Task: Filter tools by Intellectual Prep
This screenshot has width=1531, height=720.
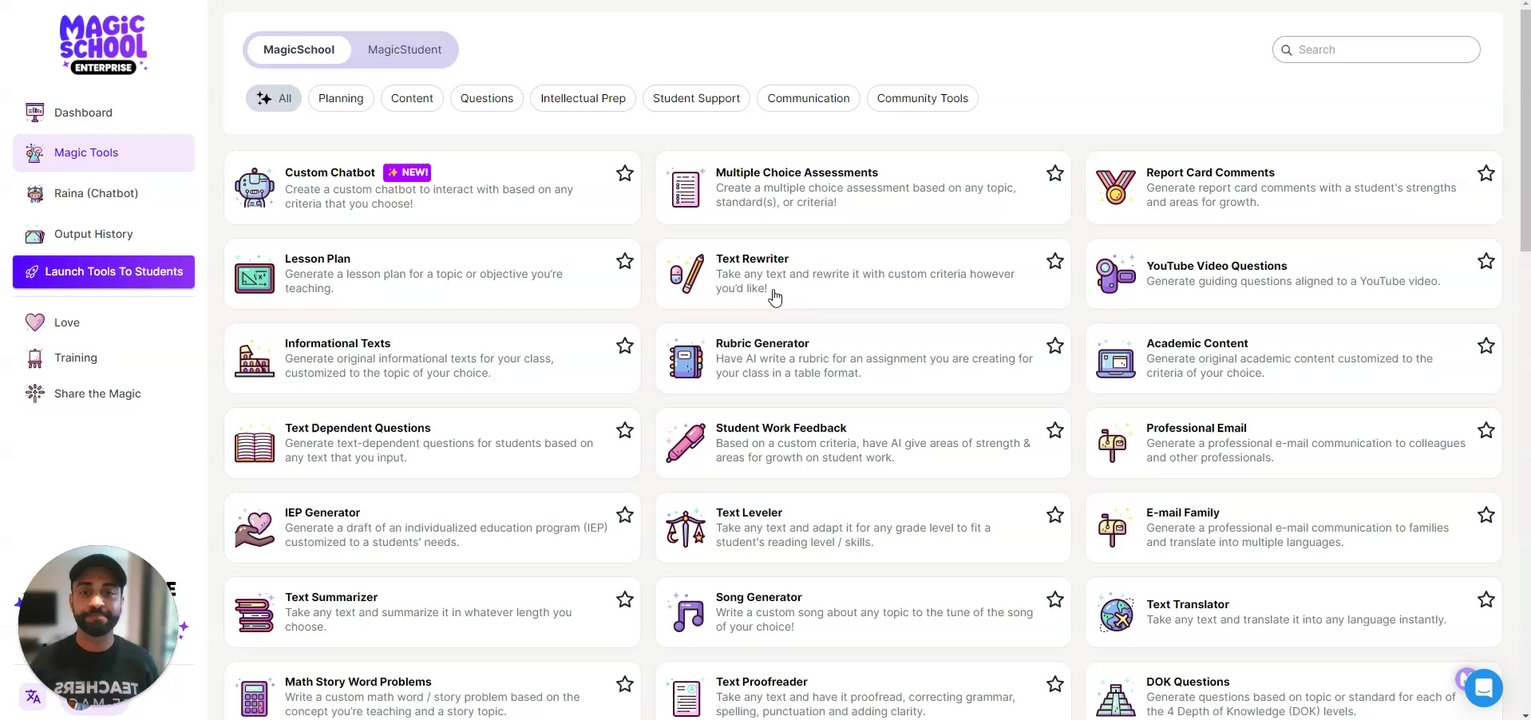Action: [583, 98]
